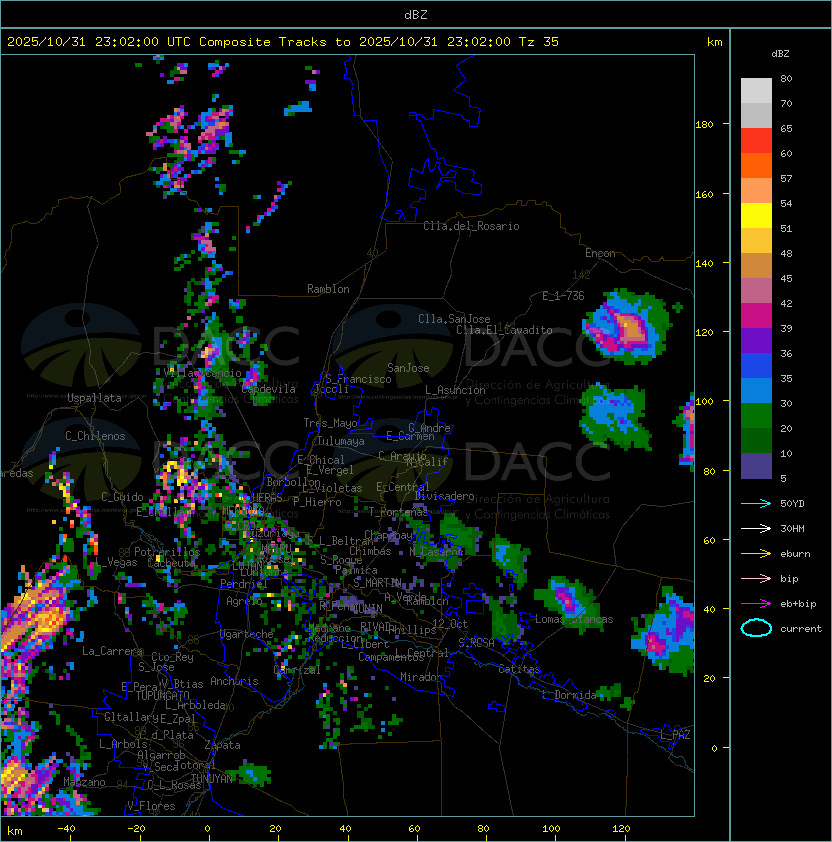832x842 pixels.
Task: Click the '180' km tick on right axis
Action: 704,125
